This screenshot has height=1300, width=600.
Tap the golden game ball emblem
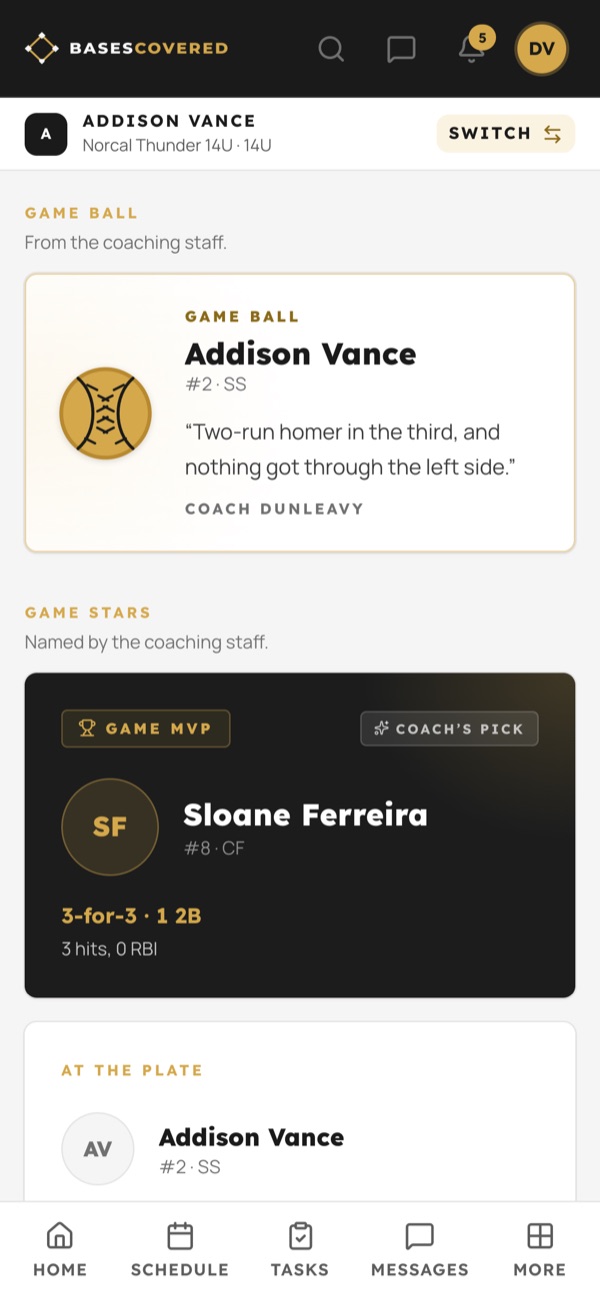pos(105,413)
